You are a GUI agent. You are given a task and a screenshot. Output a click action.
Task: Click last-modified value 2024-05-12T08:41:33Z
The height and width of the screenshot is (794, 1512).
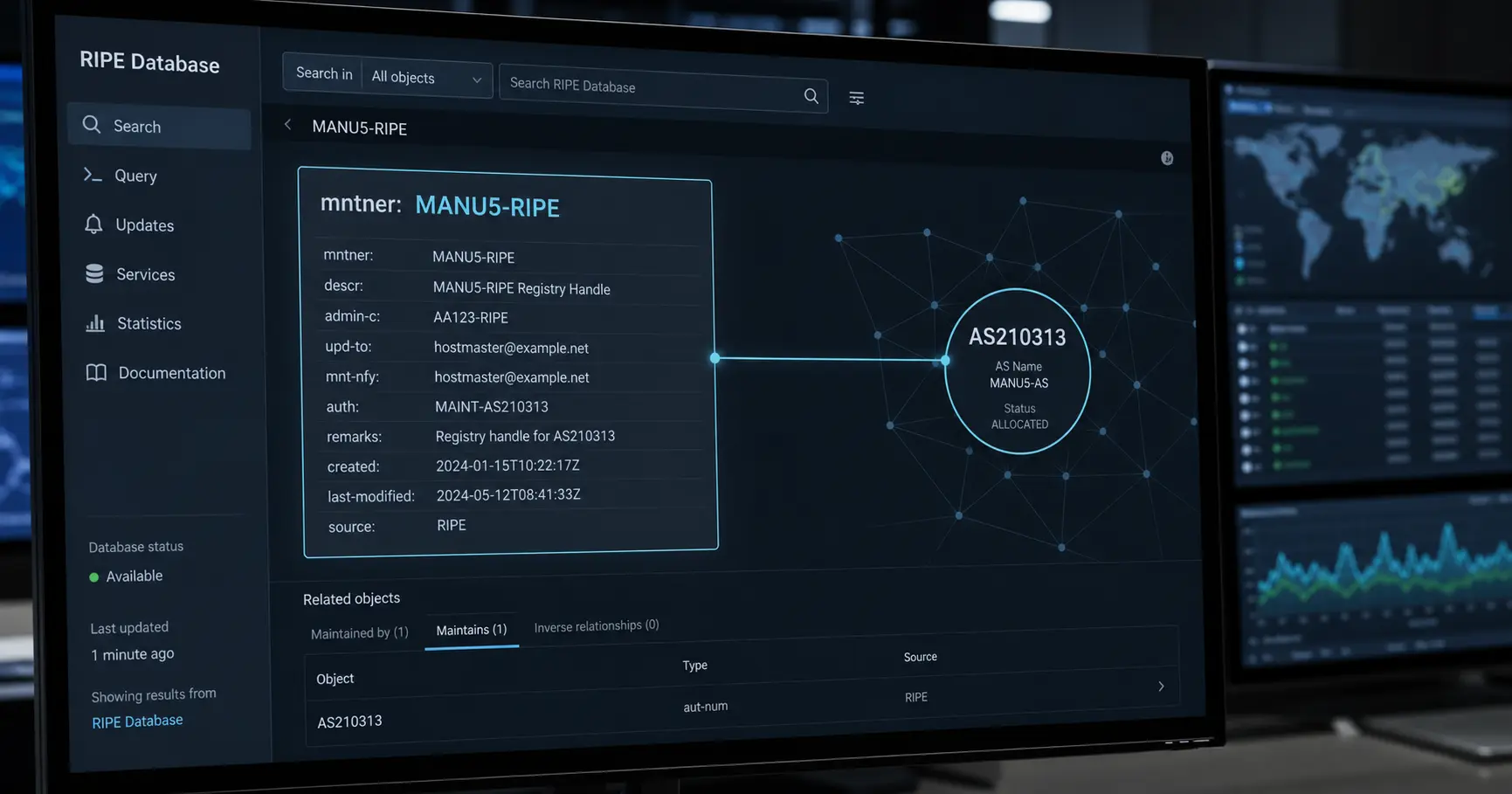tap(508, 494)
